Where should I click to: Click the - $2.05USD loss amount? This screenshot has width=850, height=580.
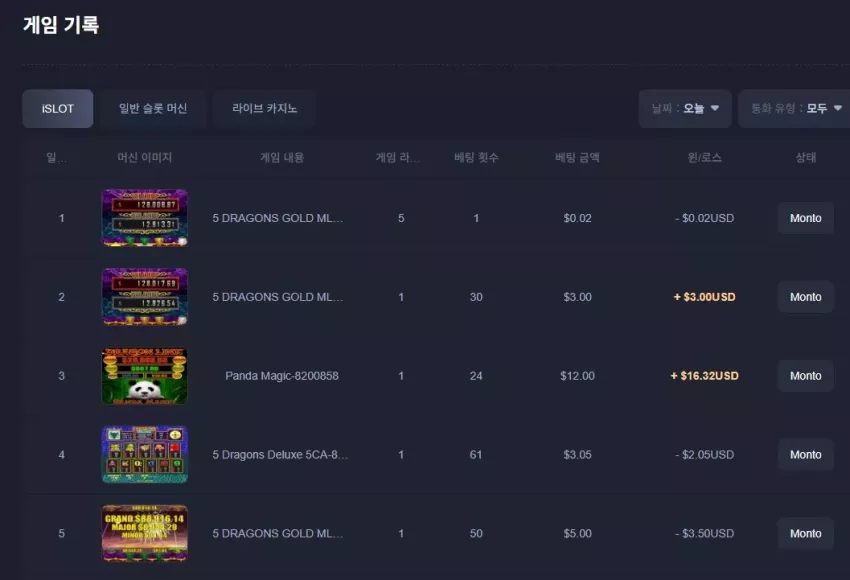tap(704, 455)
